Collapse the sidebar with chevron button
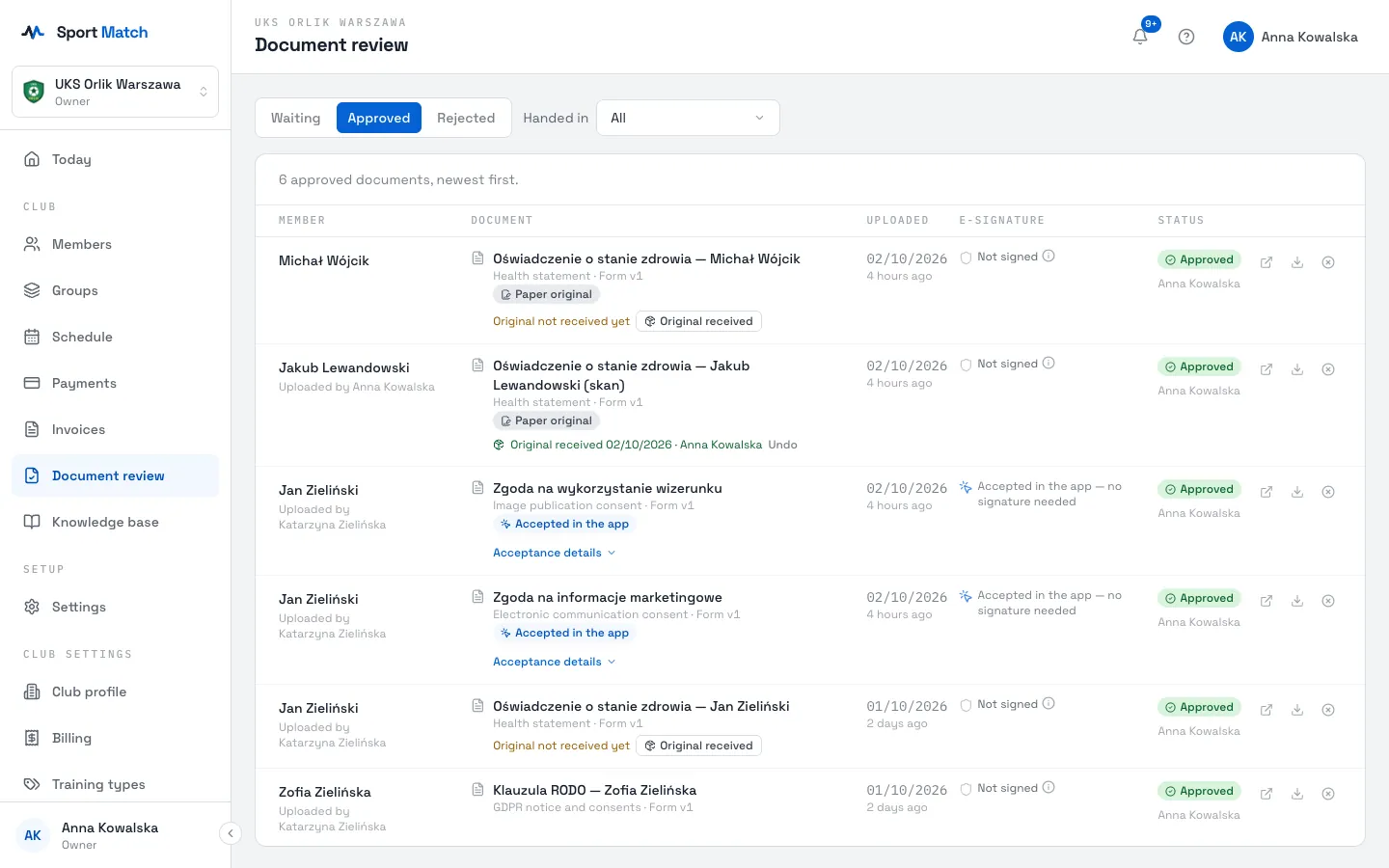This screenshot has width=1389, height=868. (x=231, y=833)
